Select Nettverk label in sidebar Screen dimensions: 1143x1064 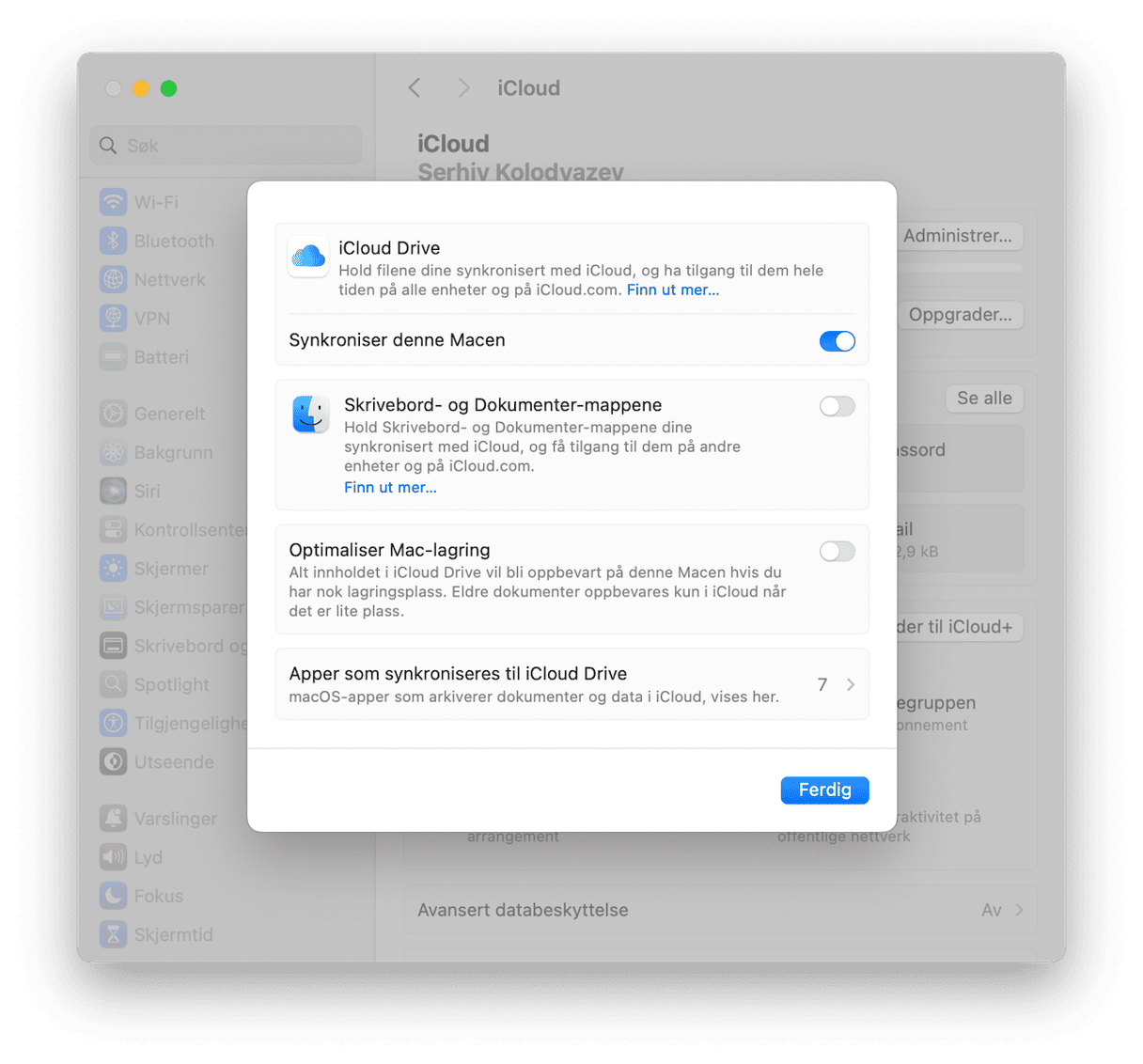point(169,279)
